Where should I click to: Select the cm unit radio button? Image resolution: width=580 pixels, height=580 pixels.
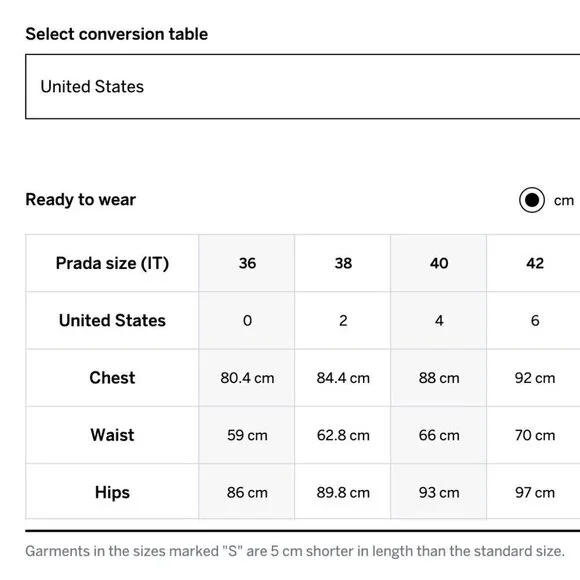click(x=532, y=200)
